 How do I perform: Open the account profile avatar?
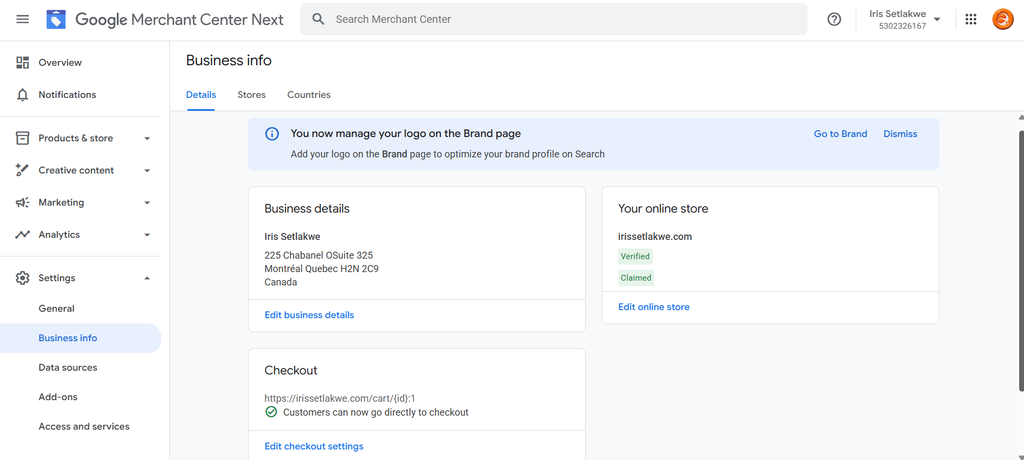[x=1002, y=19]
